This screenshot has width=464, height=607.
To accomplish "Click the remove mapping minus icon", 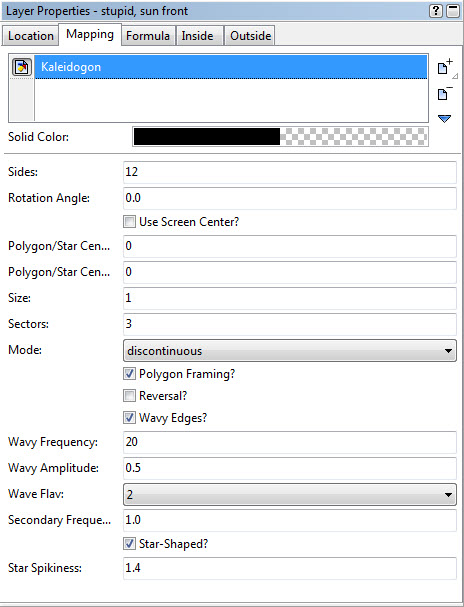I will (x=445, y=93).
